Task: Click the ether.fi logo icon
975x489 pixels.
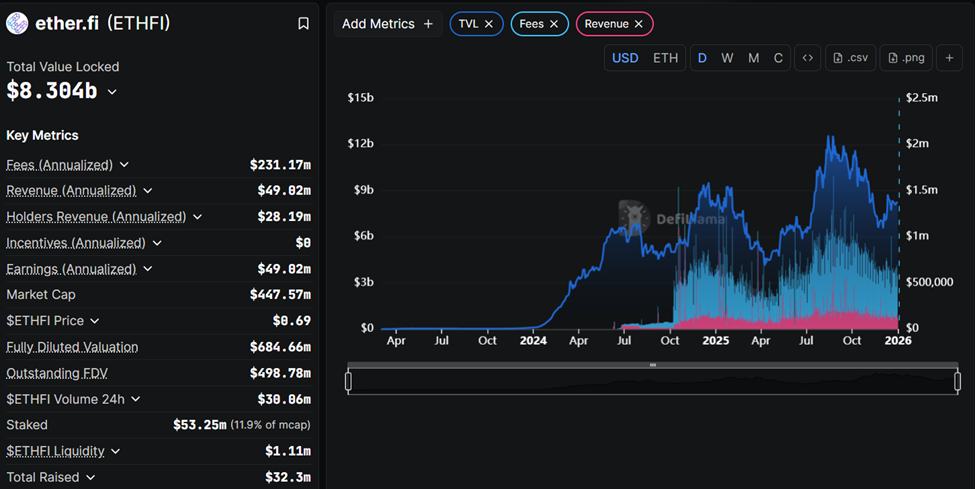Action: [17, 23]
